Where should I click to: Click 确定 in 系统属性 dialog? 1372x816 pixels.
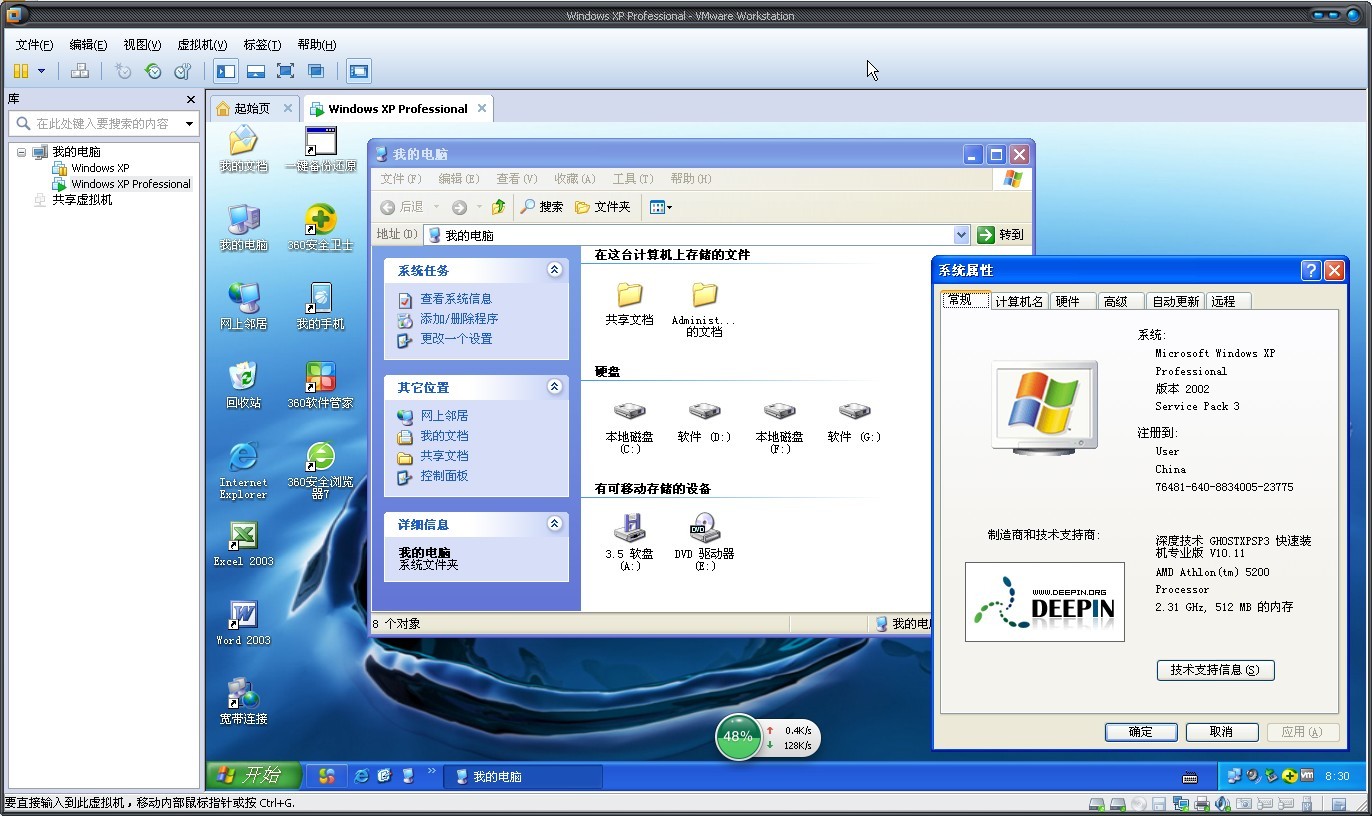[1141, 732]
